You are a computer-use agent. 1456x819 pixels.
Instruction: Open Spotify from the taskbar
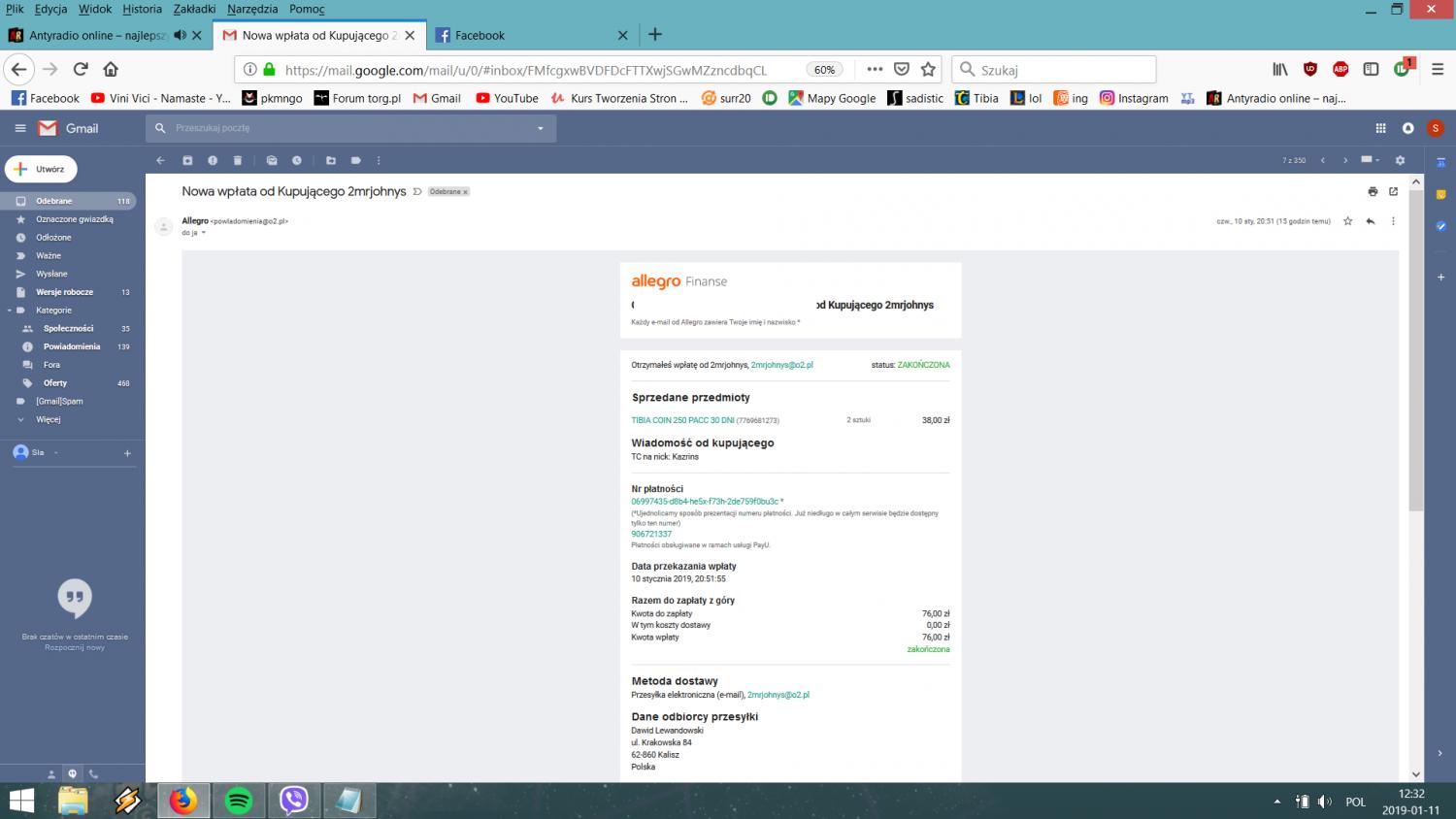239,801
